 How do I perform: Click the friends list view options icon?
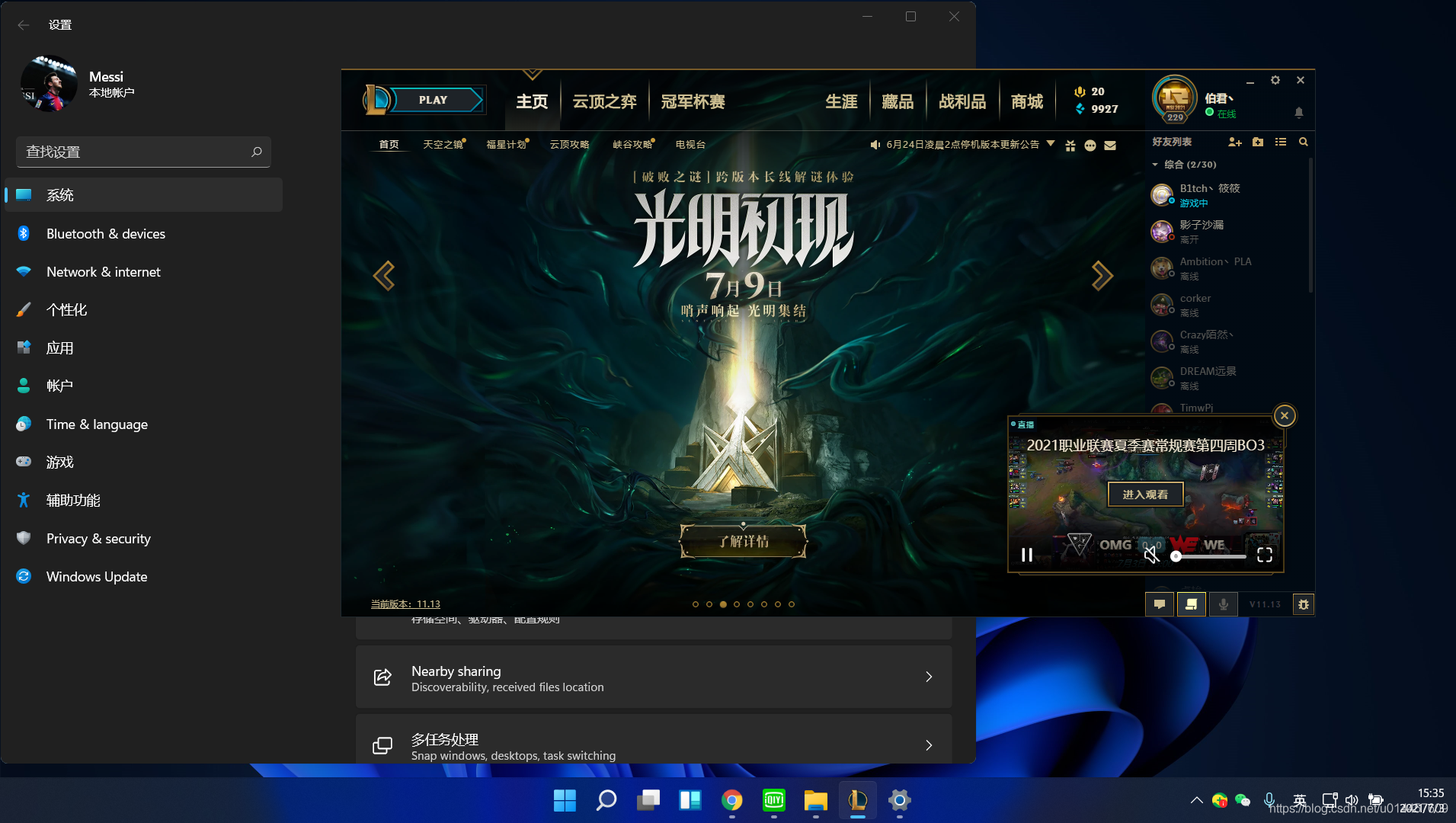[x=1281, y=142]
